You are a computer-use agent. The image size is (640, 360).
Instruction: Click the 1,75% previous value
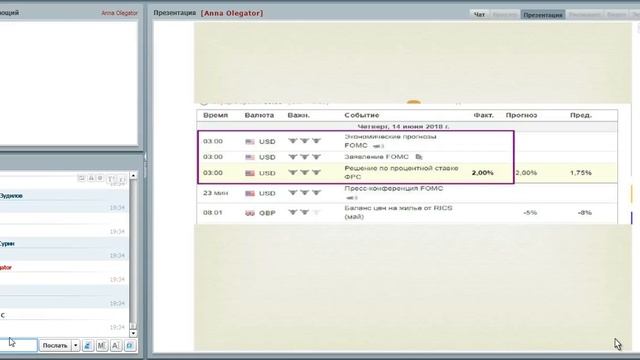coord(581,173)
